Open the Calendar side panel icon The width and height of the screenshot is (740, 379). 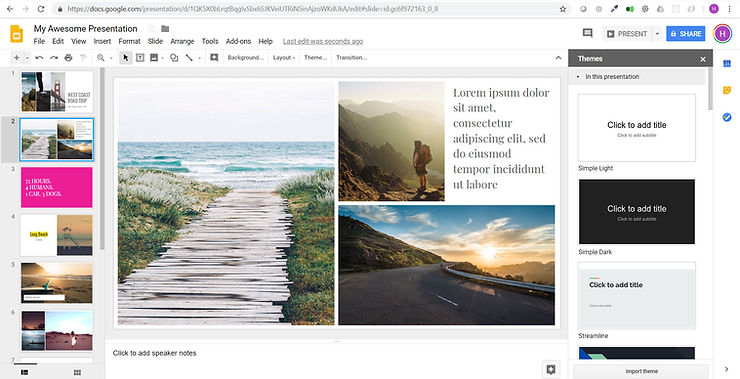pos(727,63)
